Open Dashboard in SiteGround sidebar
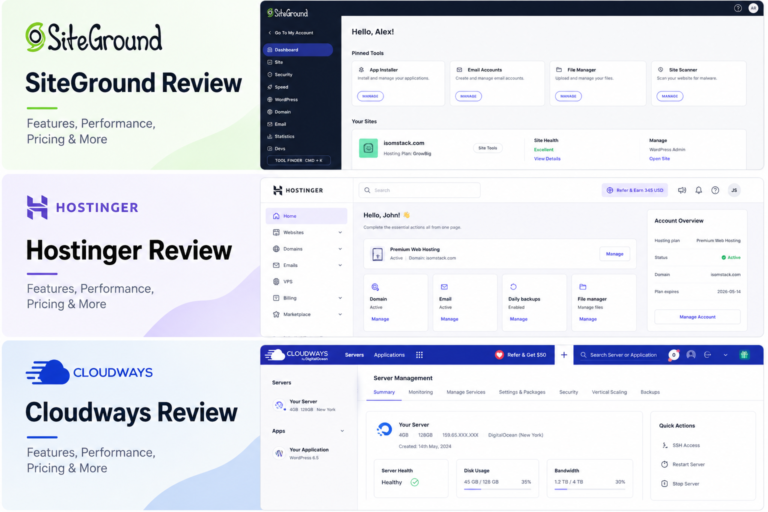768x512 pixels. point(298,49)
